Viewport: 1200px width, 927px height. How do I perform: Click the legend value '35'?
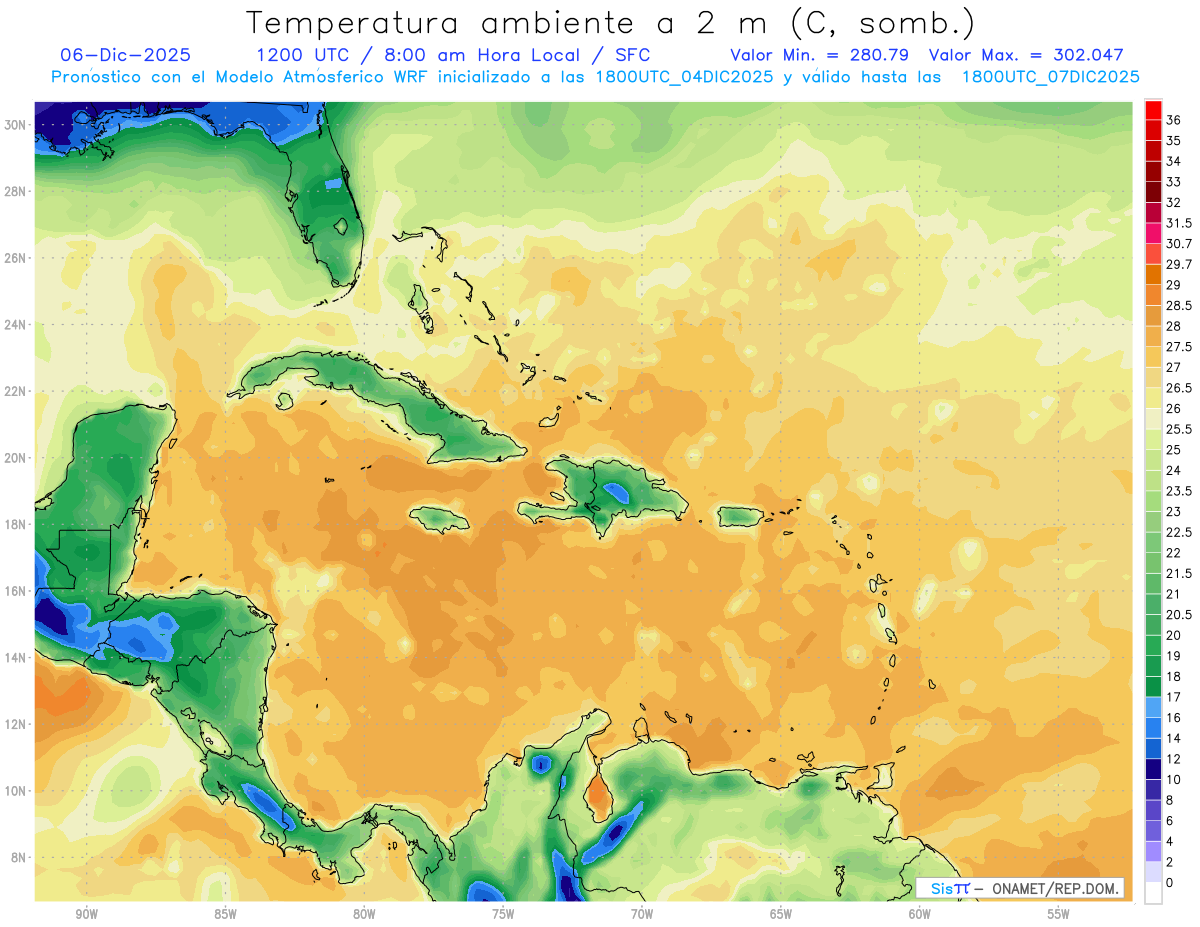click(1174, 141)
